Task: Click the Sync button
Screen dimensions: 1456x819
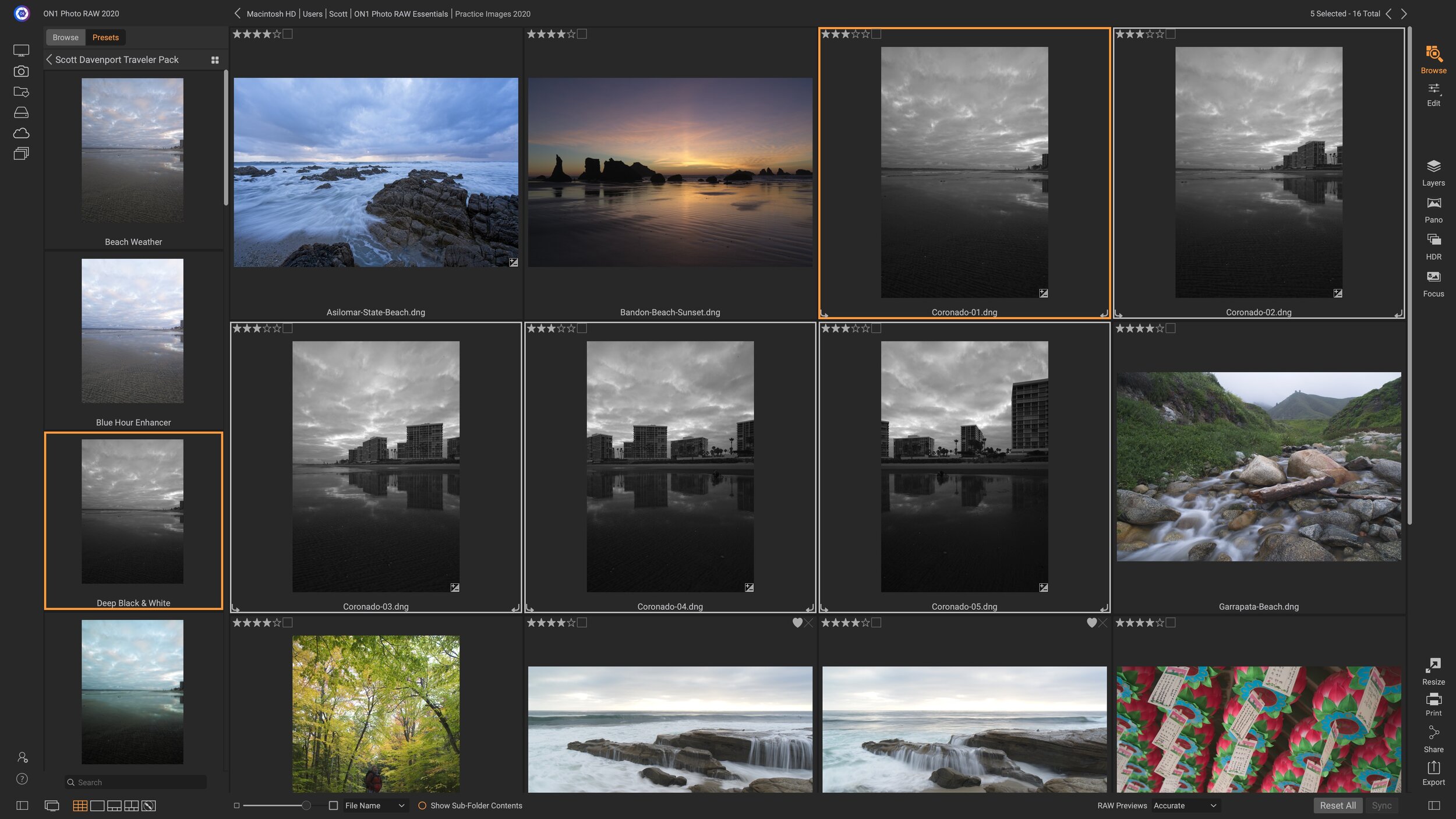Action: pos(1381,806)
